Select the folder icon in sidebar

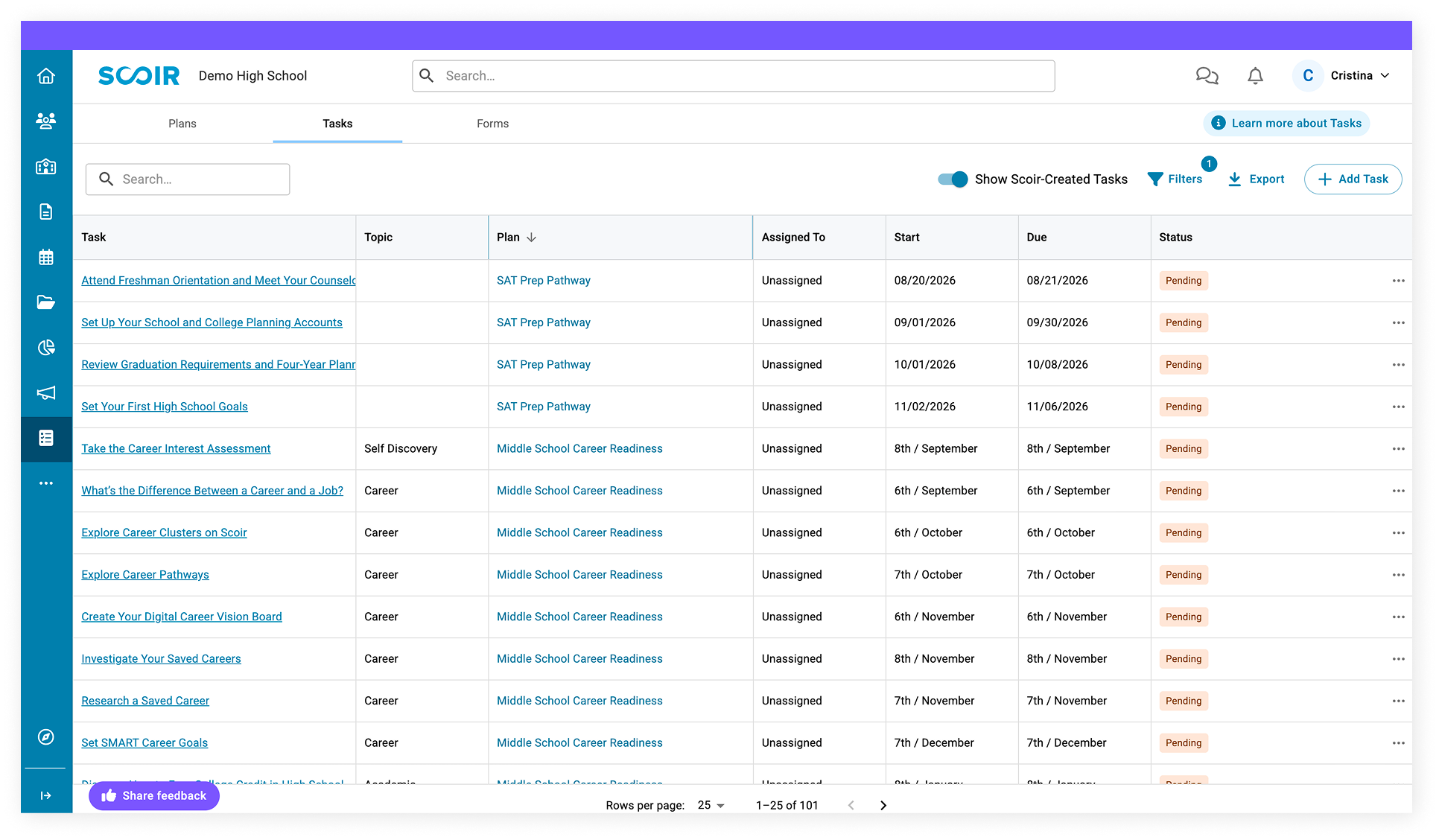(46, 302)
